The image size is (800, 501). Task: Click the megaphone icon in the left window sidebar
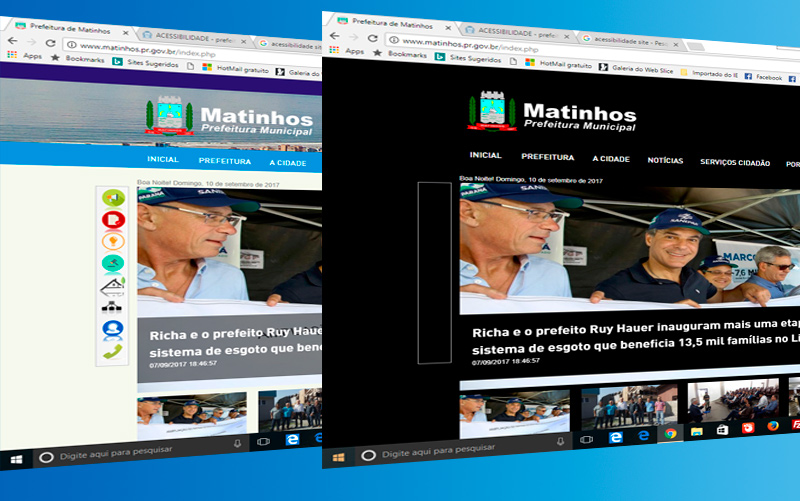[x=113, y=197]
